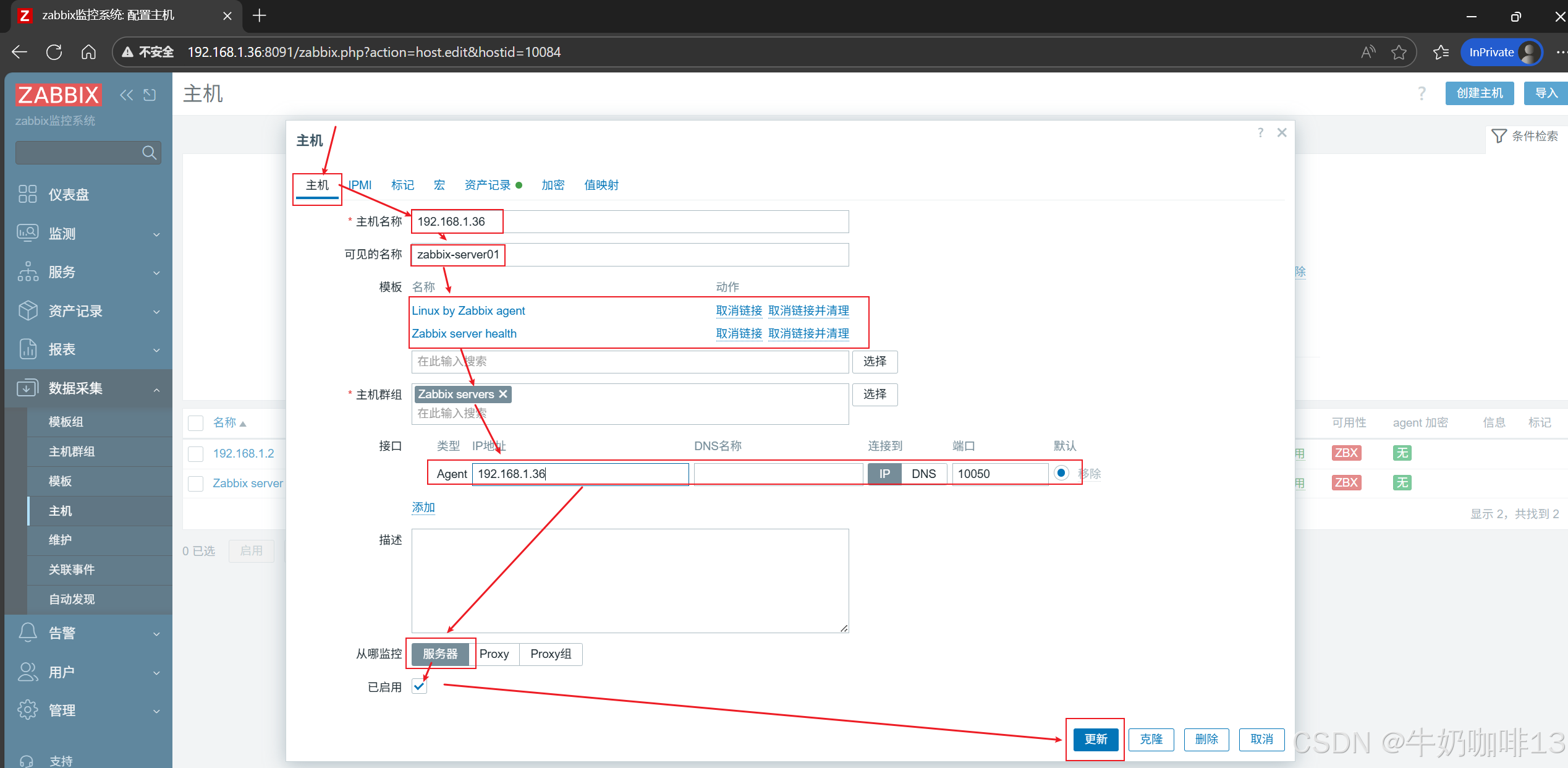Remove the Zabbix servers group tag

click(x=503, y=394)
